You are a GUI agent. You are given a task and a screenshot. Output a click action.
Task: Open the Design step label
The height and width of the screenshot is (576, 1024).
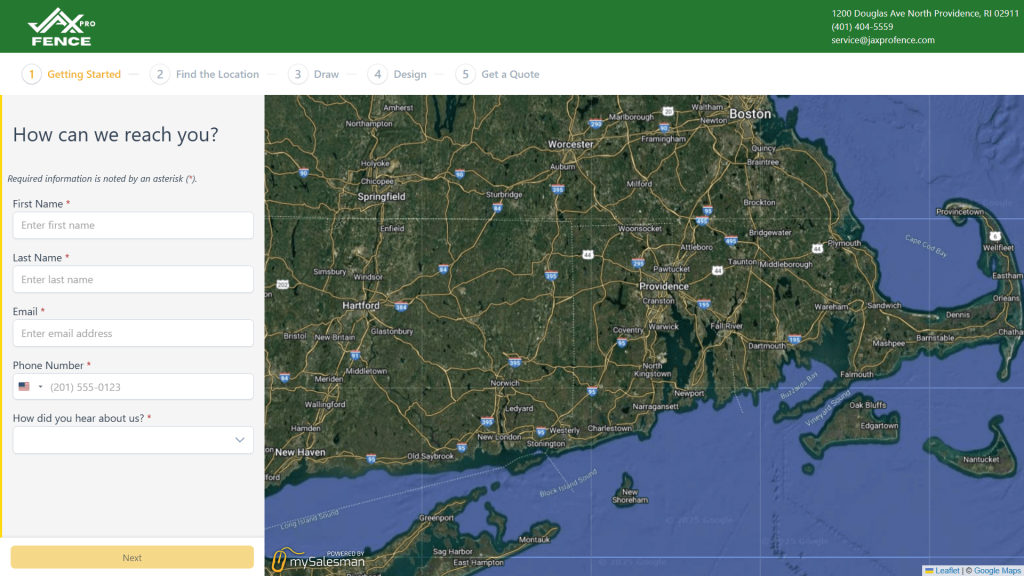[410, 74]
